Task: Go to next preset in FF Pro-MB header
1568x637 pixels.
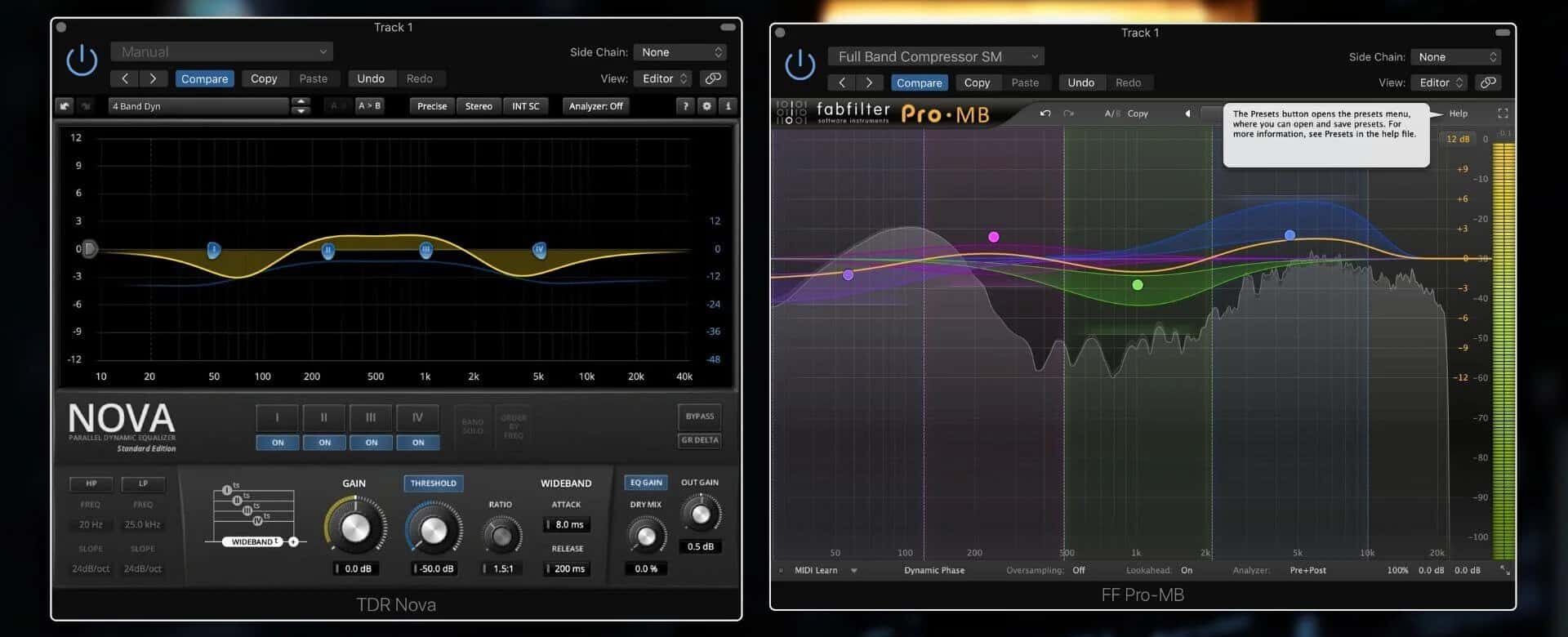Action: click(870, 82)
